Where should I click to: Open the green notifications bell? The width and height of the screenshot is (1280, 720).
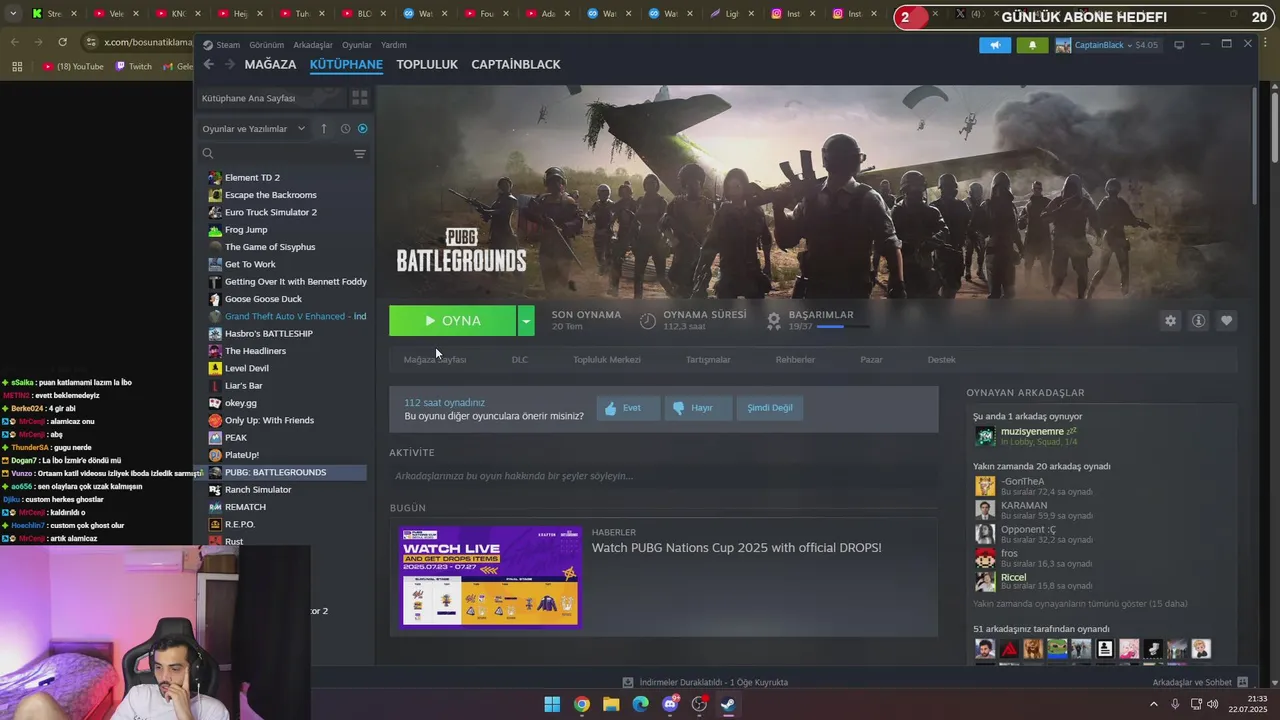pyautogui.click(x=1032, y=45)
